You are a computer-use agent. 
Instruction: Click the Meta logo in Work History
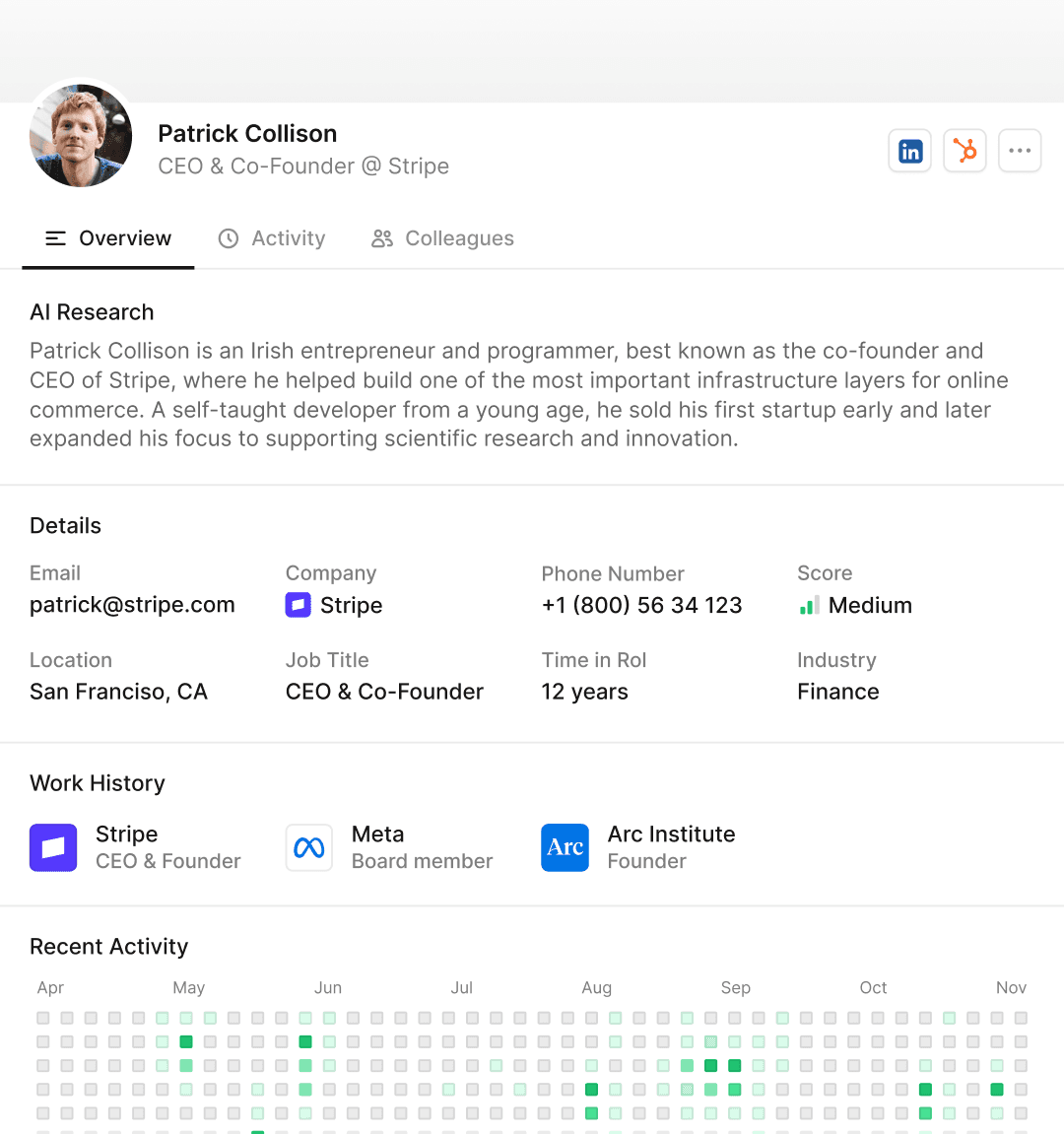309,847
